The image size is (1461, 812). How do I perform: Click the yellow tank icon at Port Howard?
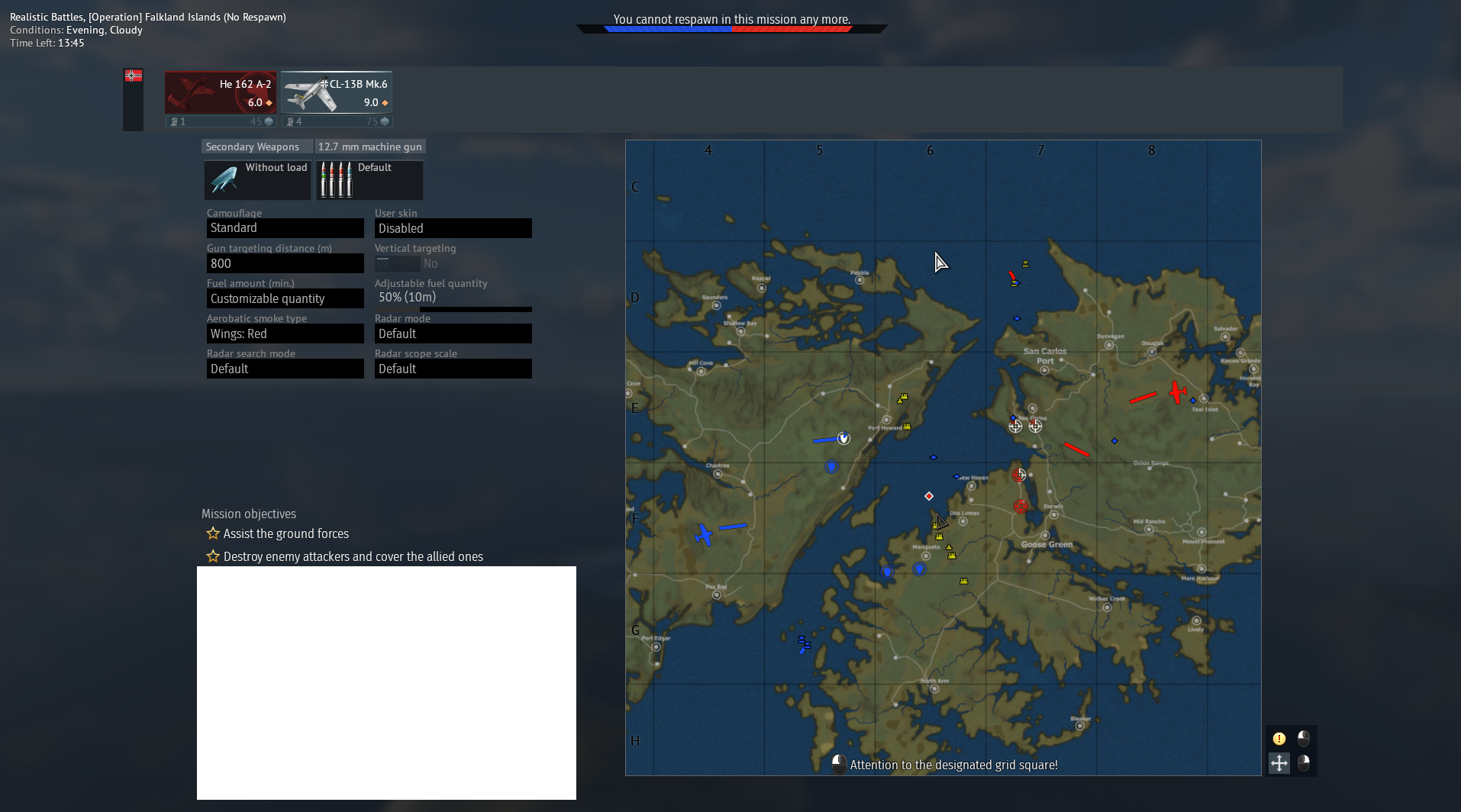pos(907,427)
